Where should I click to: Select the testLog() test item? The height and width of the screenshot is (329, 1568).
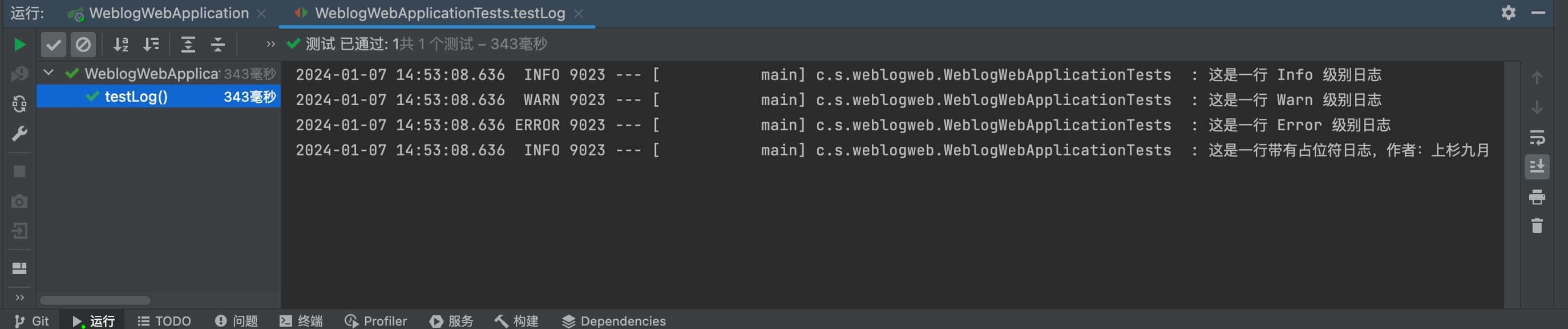point(158,97)
